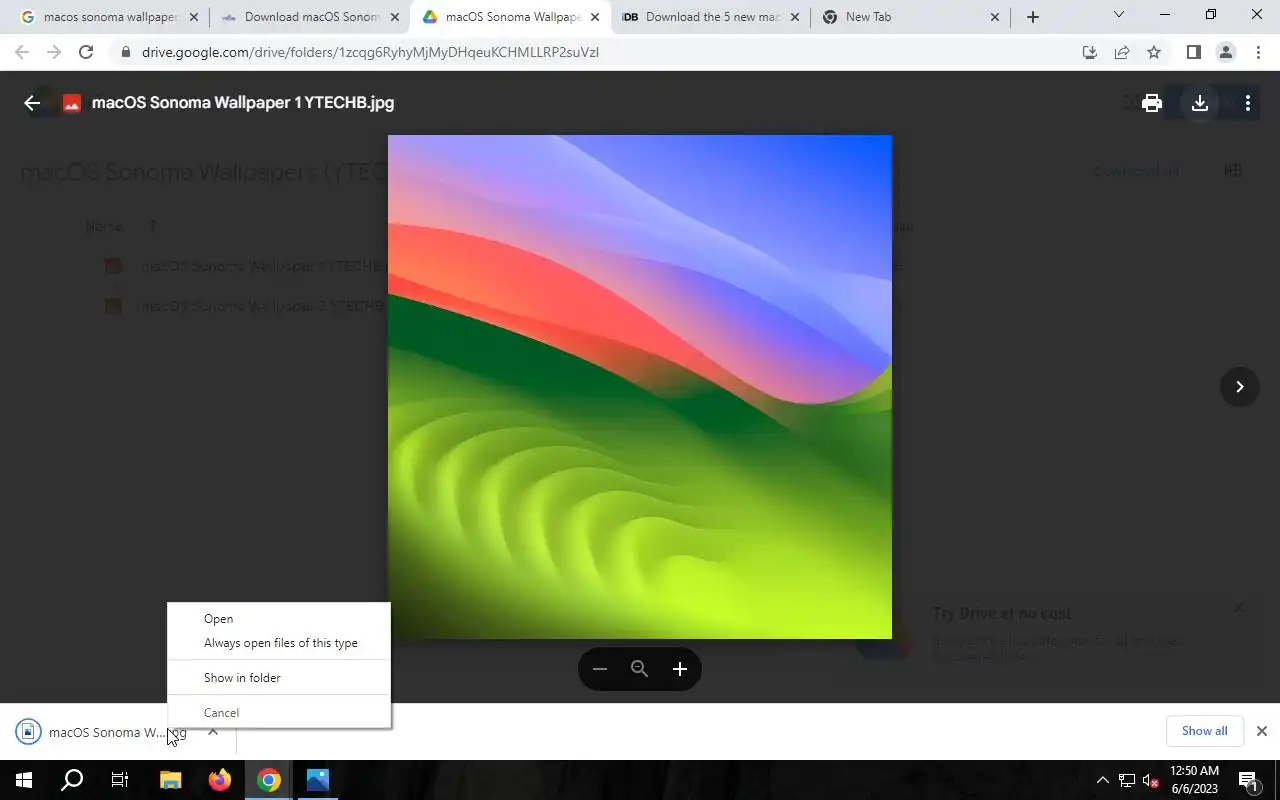Download the previewed image
The image size is (1280, 800).
point(1200,103)
